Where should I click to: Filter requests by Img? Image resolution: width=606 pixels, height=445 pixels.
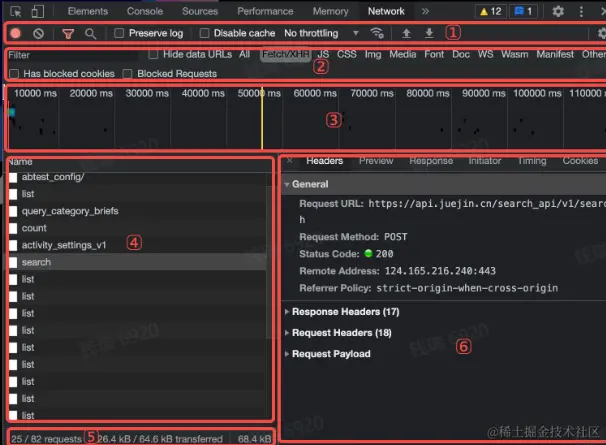click(373, 54)
